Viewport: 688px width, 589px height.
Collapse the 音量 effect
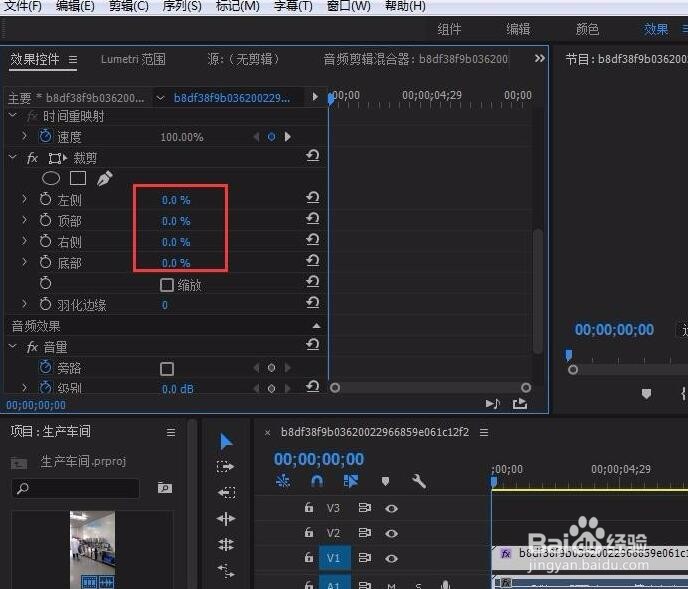pyautogui.click(x=13, y=346)
